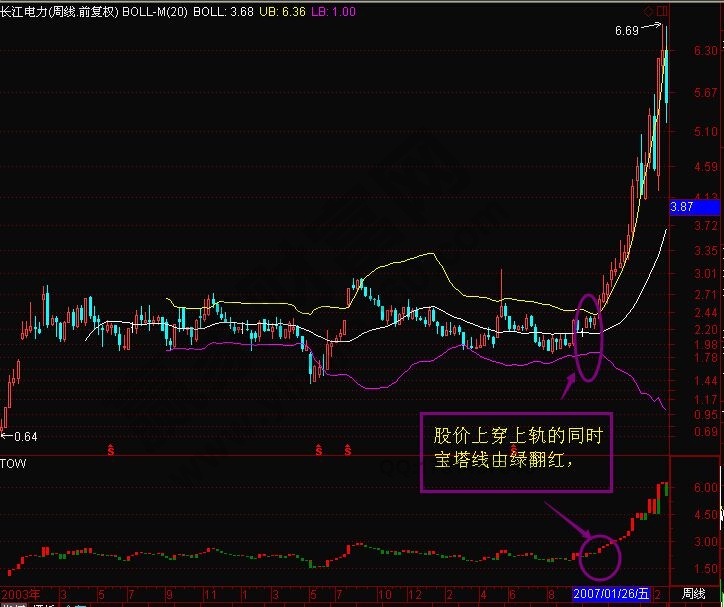Open the 周线 period selector
Image resolution: width=724 pixels, height=607 pixels.
click(694, 593)
